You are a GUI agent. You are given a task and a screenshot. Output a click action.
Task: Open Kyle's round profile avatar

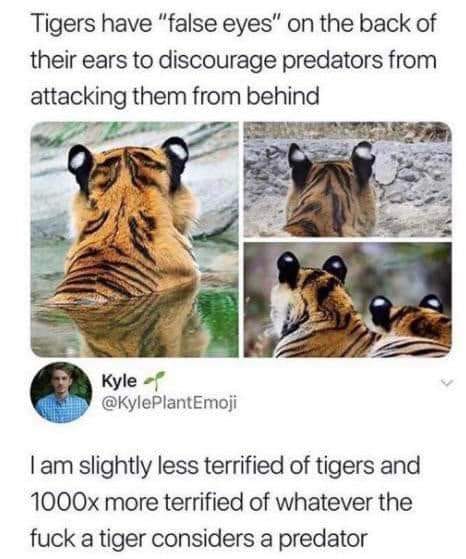coord(61,393)
